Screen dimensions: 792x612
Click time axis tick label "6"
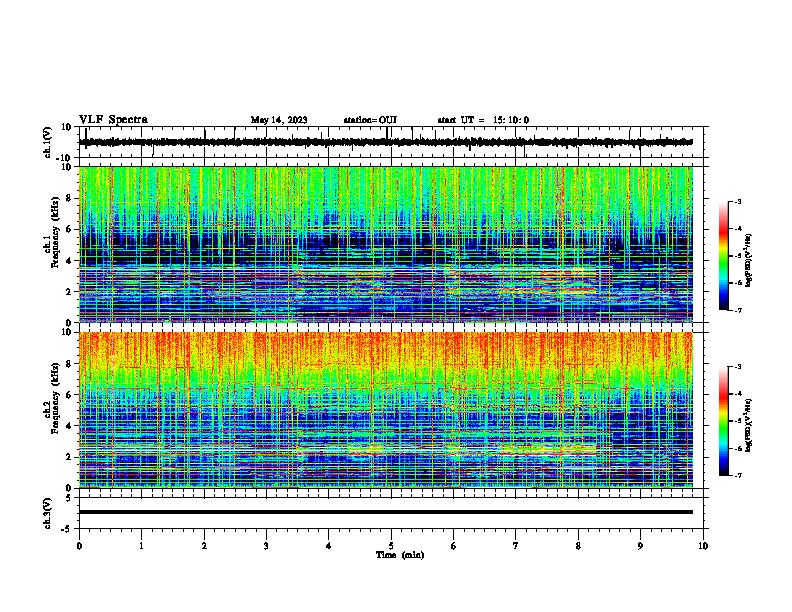pos(454,546)
